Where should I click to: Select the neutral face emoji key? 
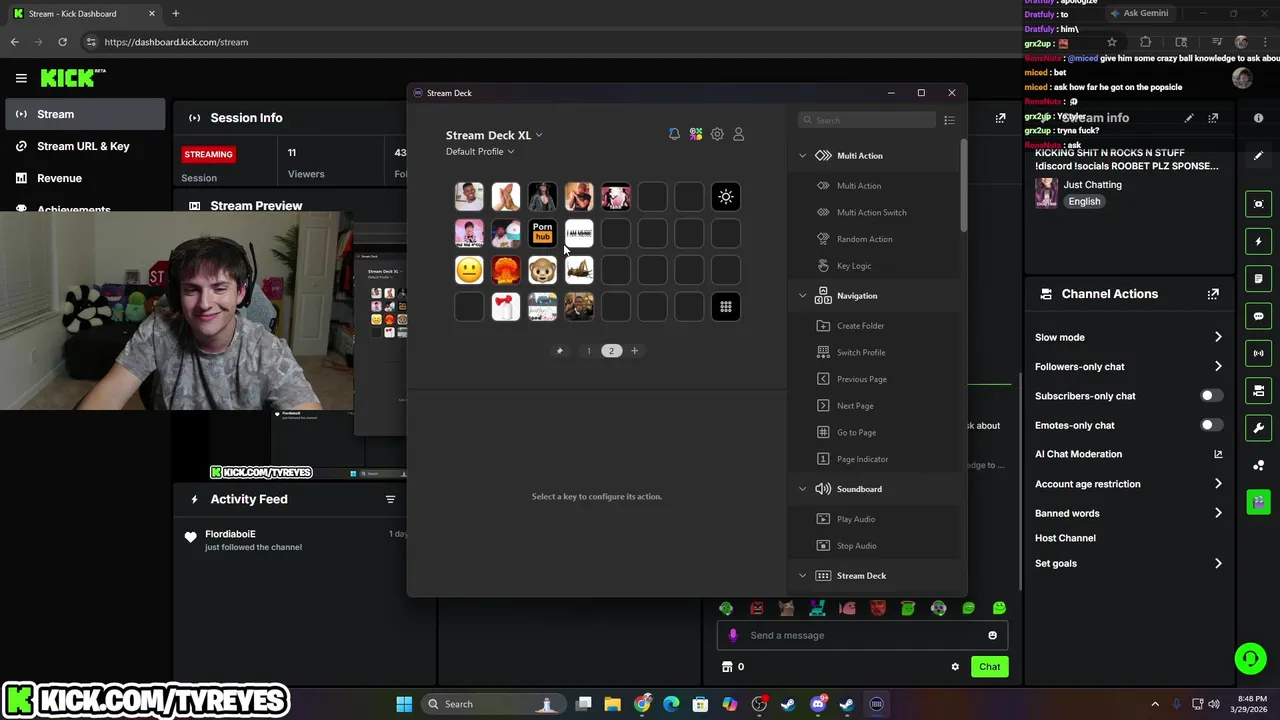click(x=469, y=270)
